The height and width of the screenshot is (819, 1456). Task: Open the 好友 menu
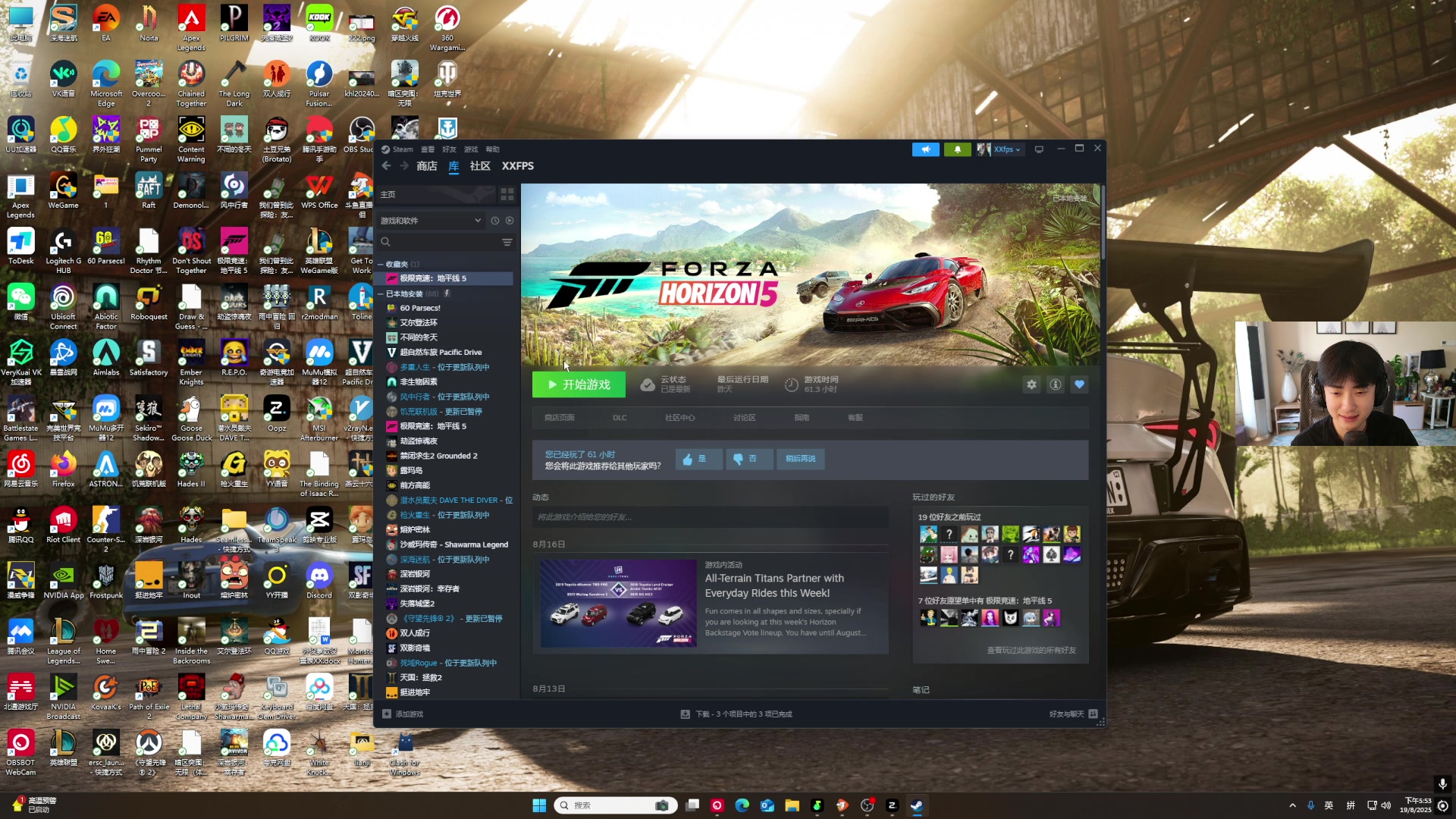click(x=449, y=149)
